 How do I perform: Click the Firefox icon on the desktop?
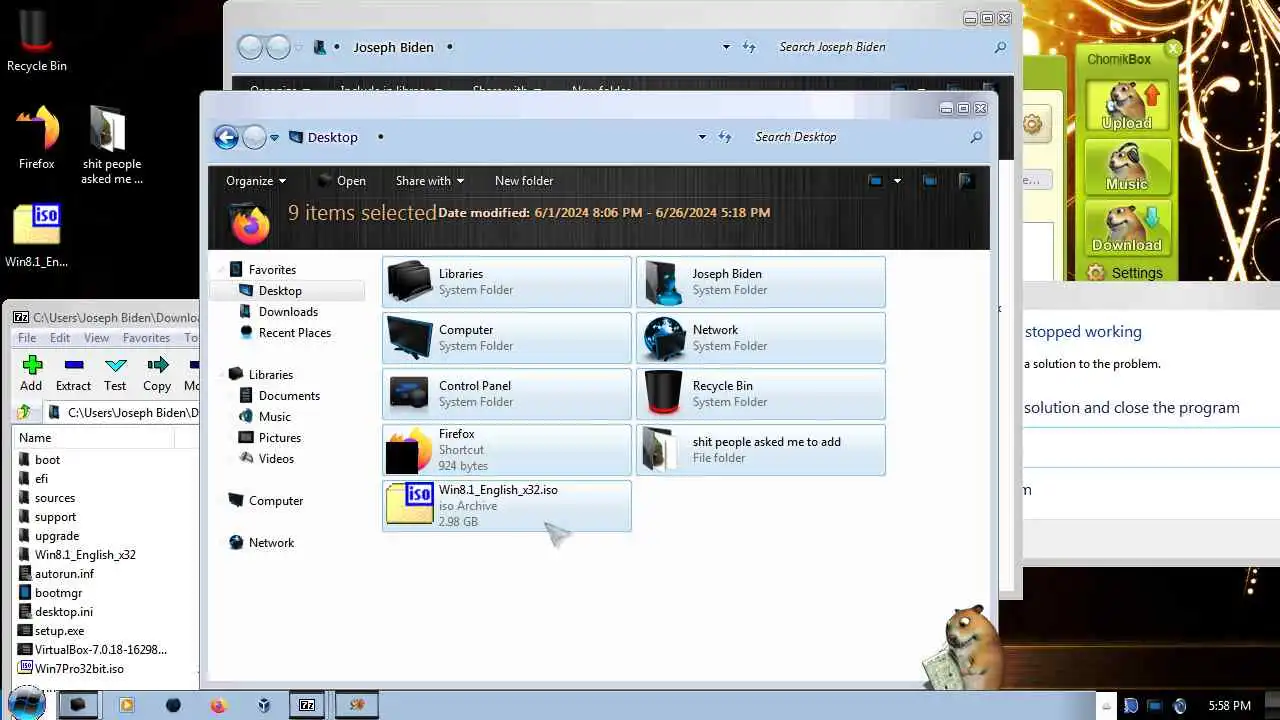click(37, 138)
